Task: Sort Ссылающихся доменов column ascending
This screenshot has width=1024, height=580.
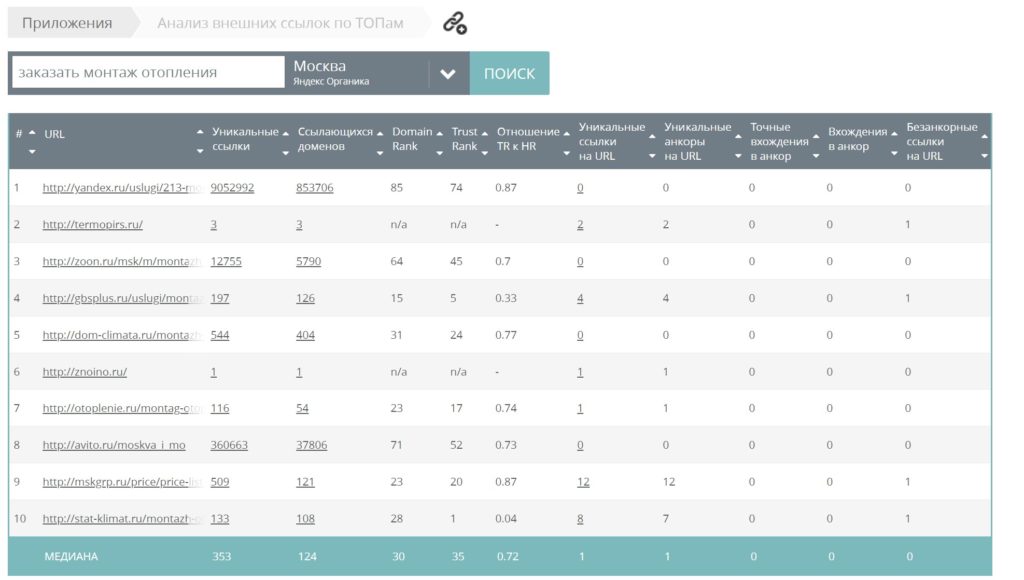Action: click(x=380, y=133)
